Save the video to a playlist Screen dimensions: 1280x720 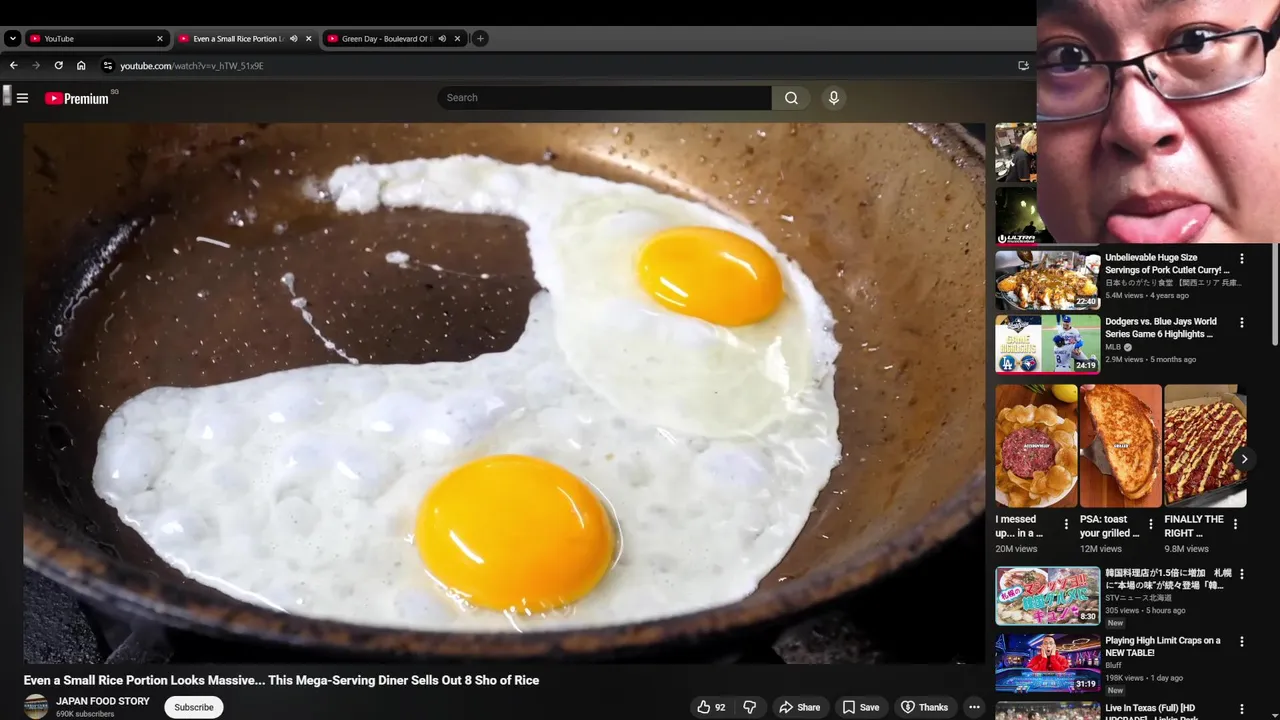tap(860, 707)
